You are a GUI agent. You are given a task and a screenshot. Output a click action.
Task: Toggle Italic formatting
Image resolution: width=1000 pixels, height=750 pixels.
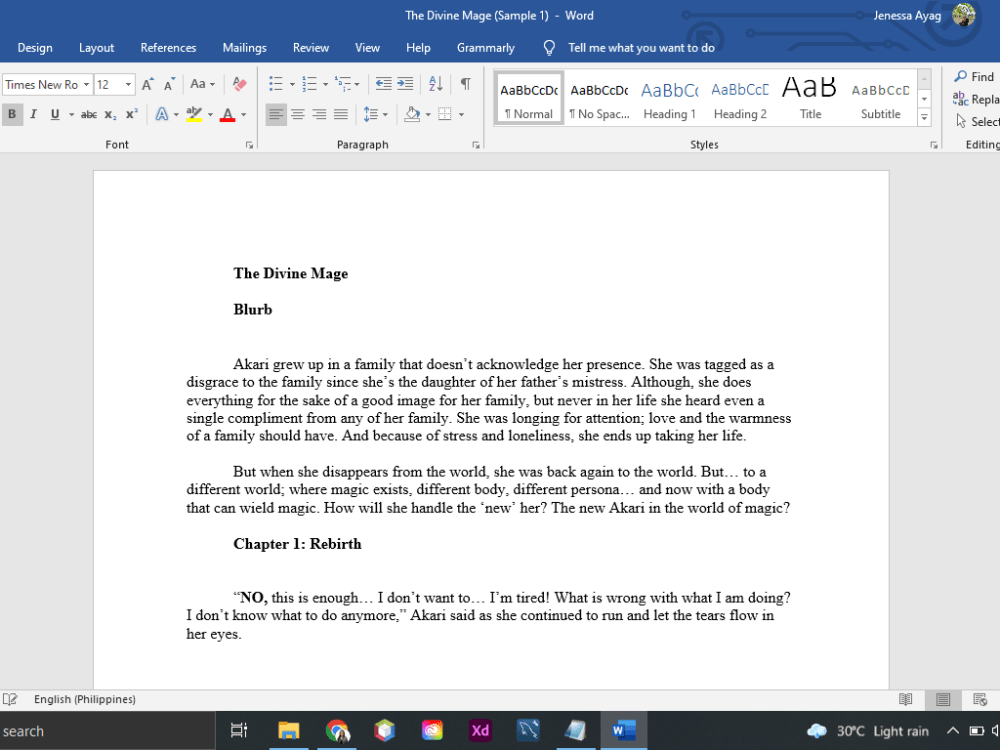tap(33, 115)
